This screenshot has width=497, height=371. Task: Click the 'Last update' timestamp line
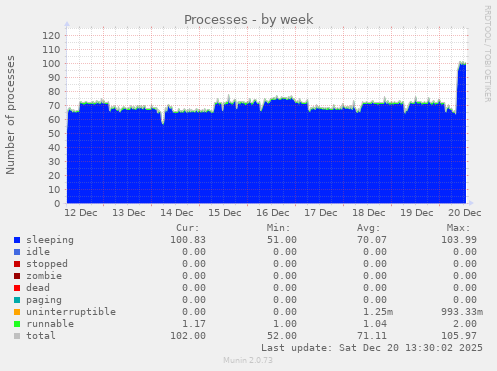(x=372, y=348)
